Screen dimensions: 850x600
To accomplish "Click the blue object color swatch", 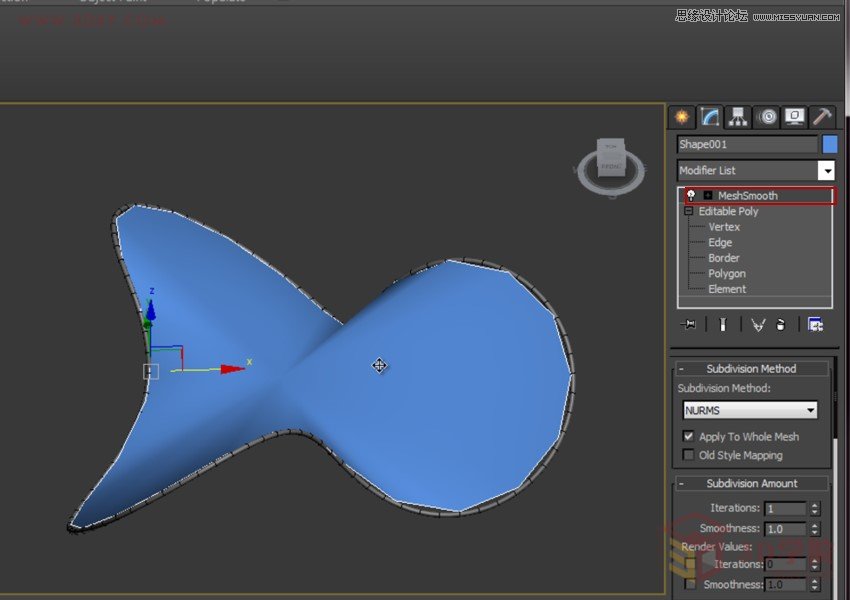I will [x=830, y=144].
